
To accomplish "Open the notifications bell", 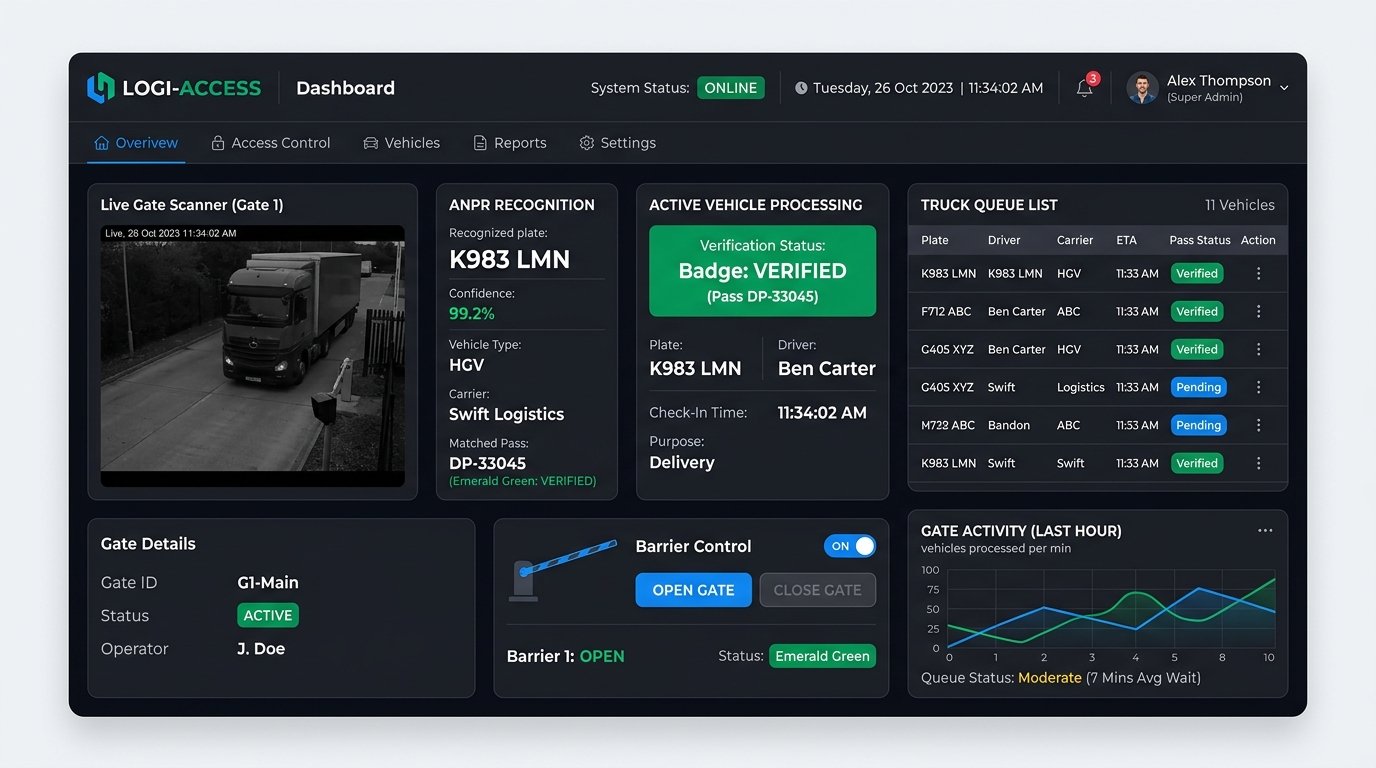I will click(x=1084, y=88).
